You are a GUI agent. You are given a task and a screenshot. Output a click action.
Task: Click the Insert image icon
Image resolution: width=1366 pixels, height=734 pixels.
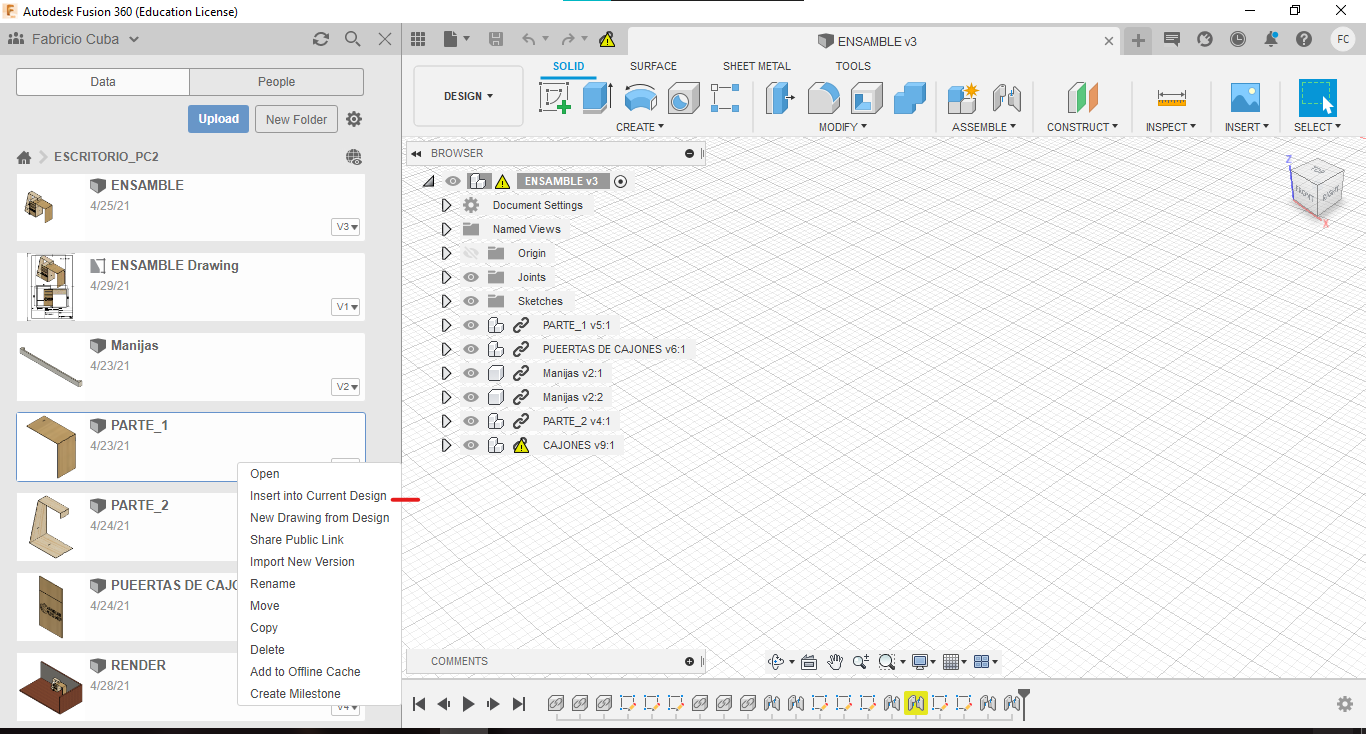click(1245, 98)
